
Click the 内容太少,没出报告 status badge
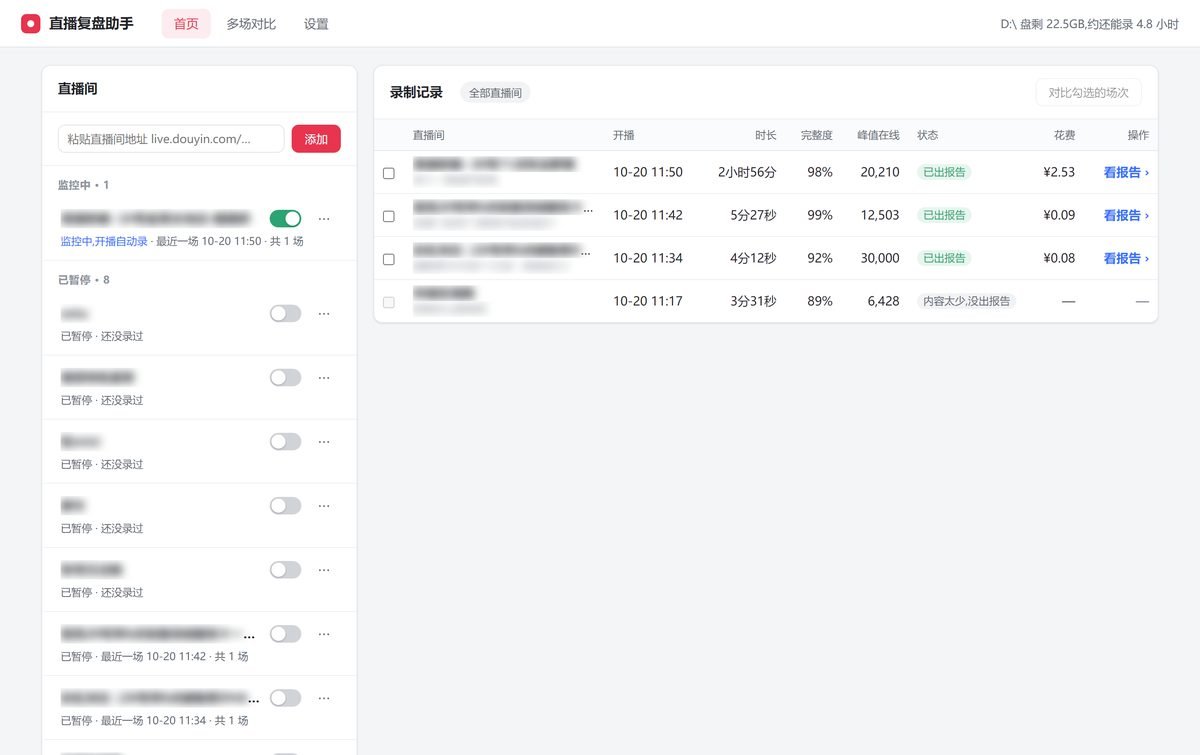(x=966, y=301)
